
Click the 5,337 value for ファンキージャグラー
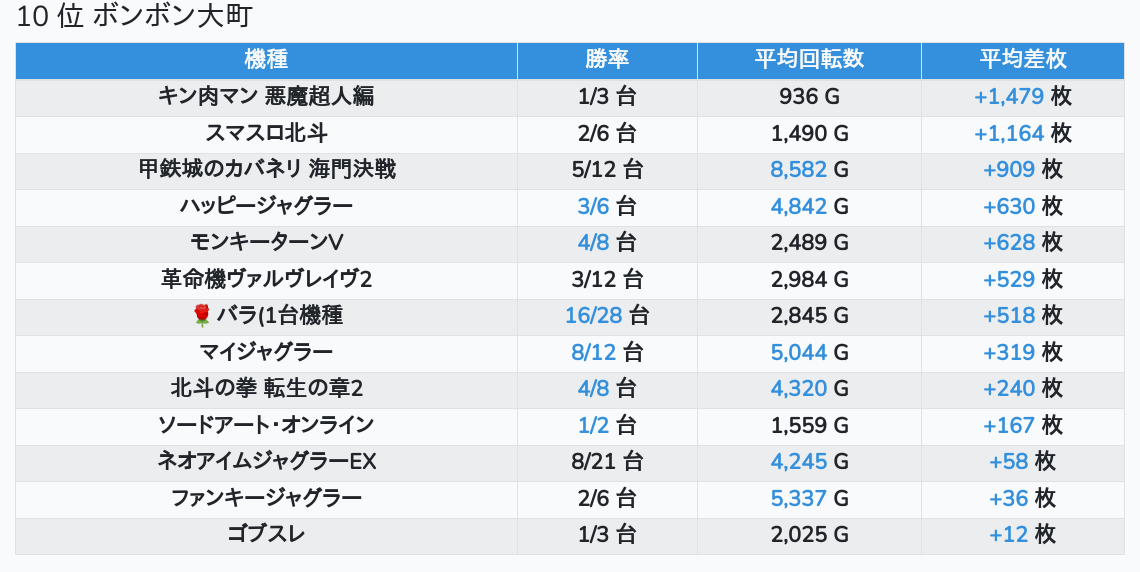[x=798, y=498]
